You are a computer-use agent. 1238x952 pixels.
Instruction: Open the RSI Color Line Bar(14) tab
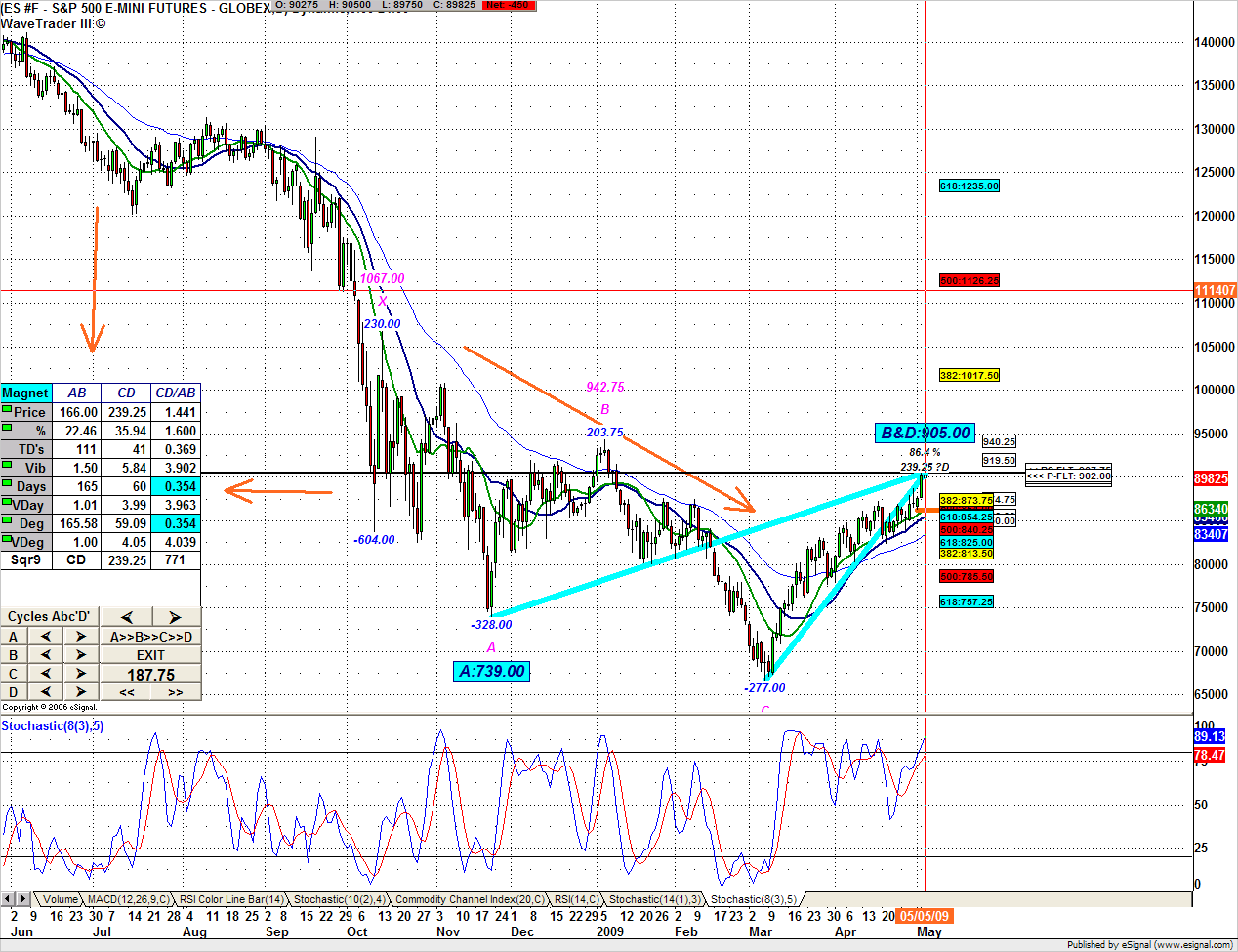click(x=232, y=900)
